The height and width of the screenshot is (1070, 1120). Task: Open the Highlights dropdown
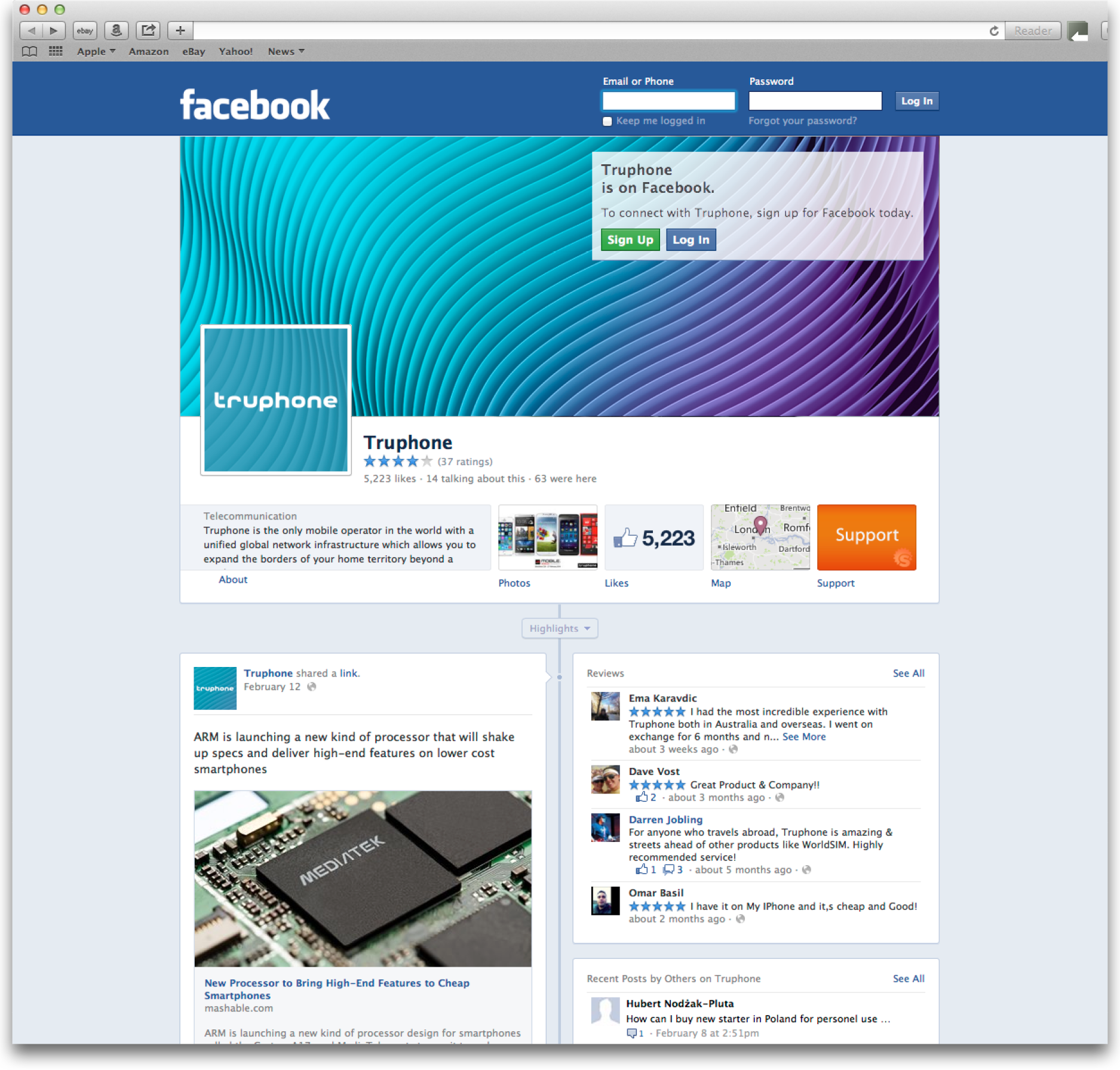pos(560,628)
